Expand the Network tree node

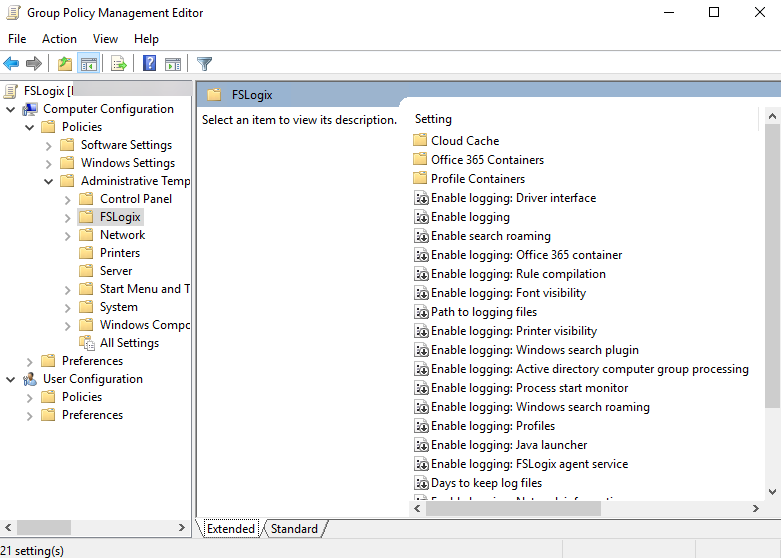click(x=68, y=236)
